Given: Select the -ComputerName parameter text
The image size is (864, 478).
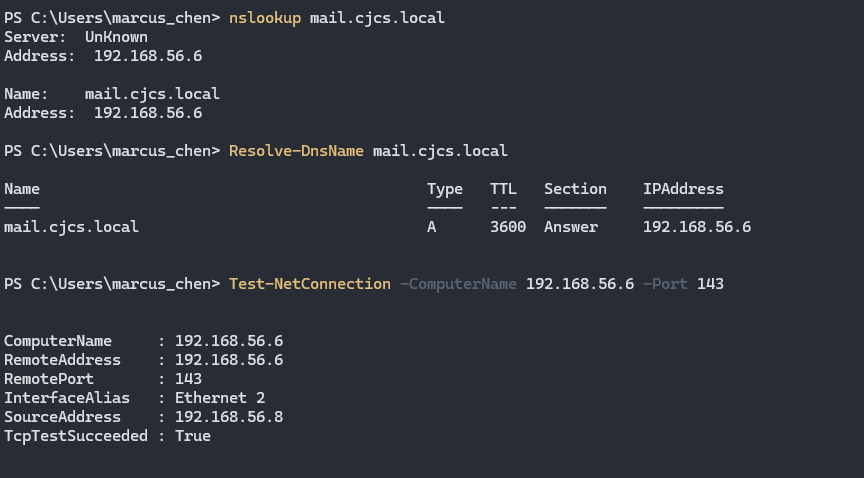Looking at the screenshot, I should point(458,284).
